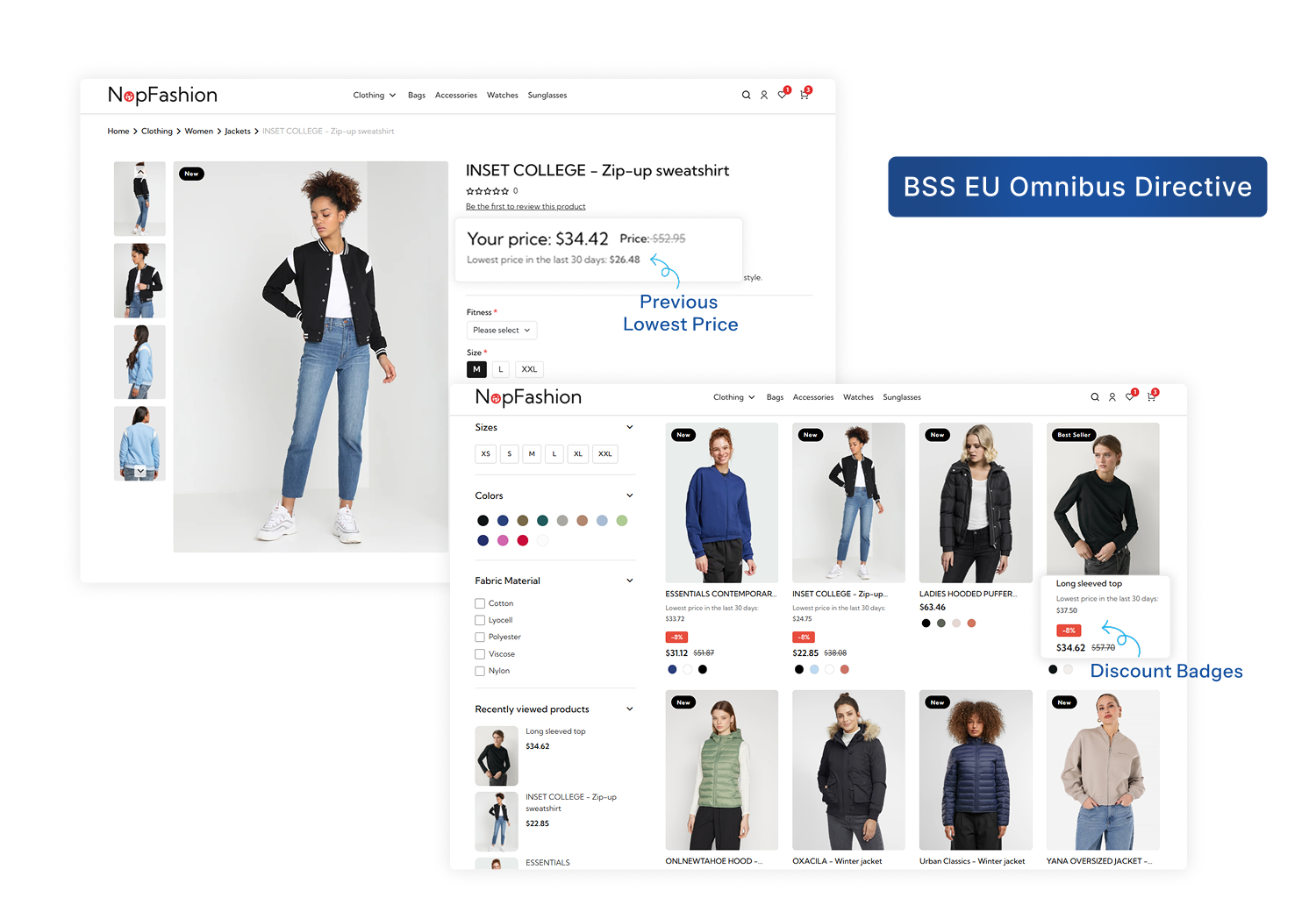Open the Fitness 'Please select' dropdown

[x=502, y=331]
